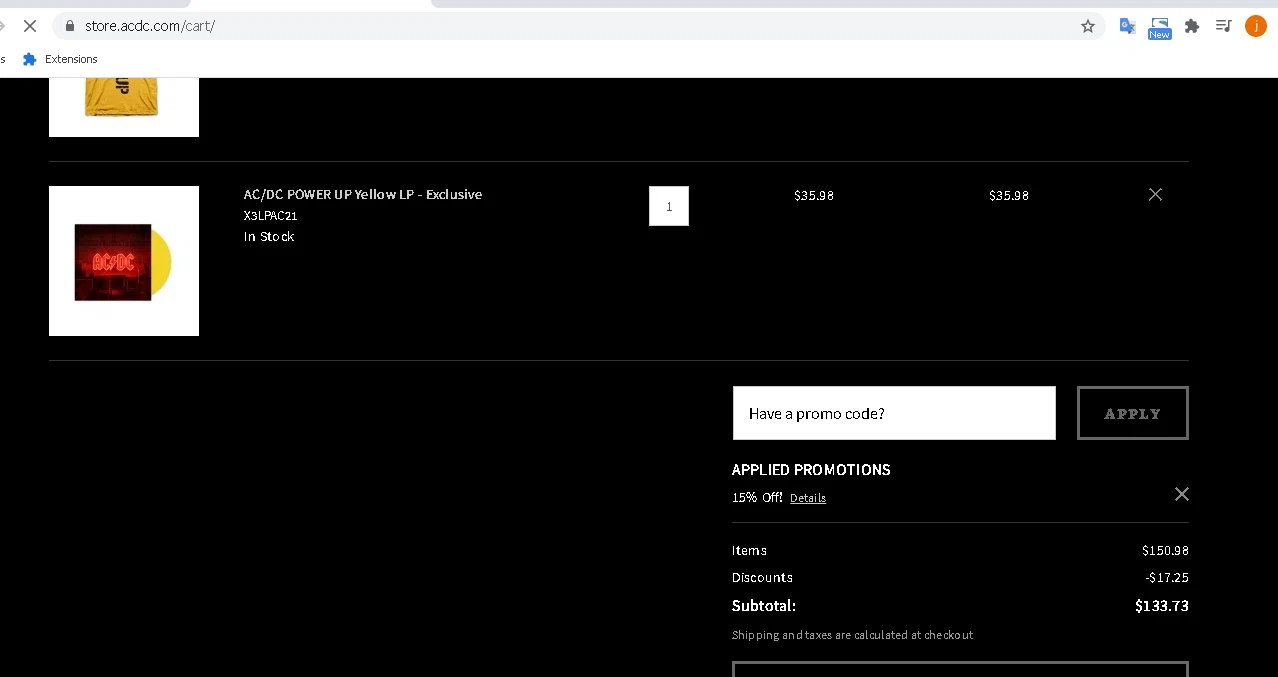The height and width of the screenshot is (677, 1278).
Task: Select the shipping and taxes note
Action: [852, 635]
